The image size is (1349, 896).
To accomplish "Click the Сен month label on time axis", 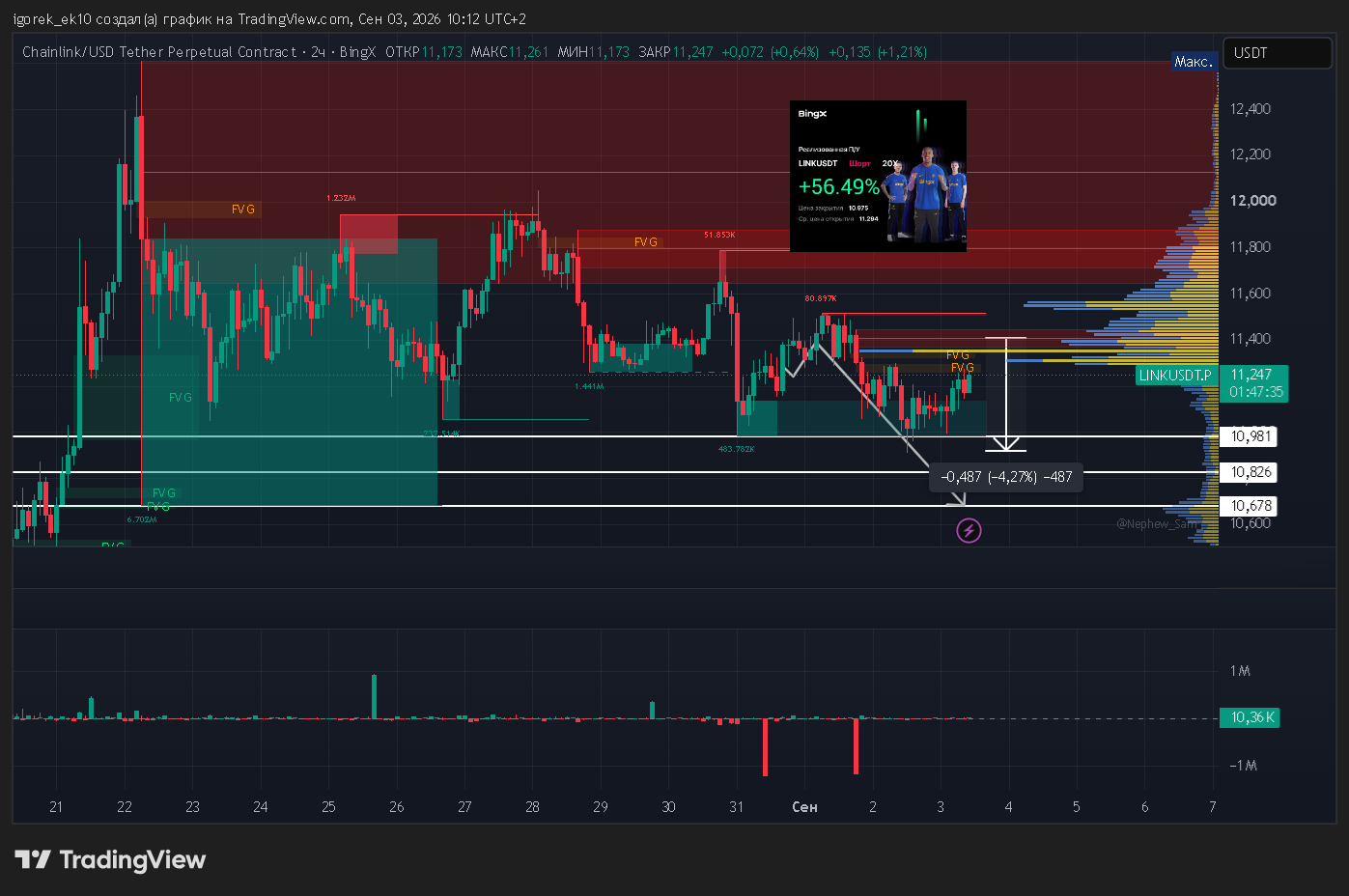I will [804, 807].
